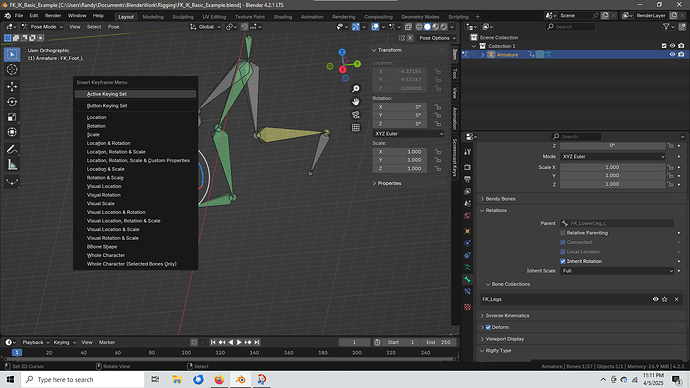Viewport: 690px width, 388px height.
Task: Select the Select Box tool
Action: coord(12,54)
